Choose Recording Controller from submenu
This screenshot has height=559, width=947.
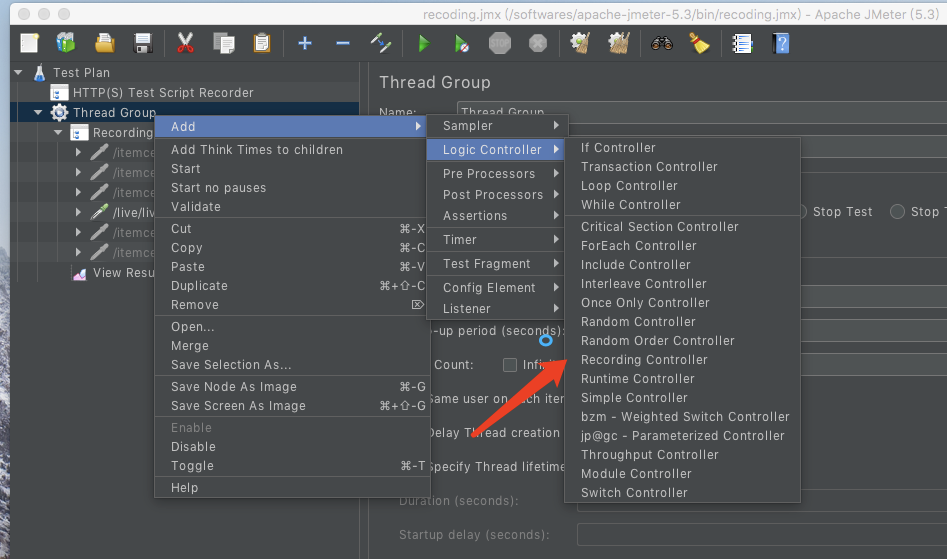682,360
